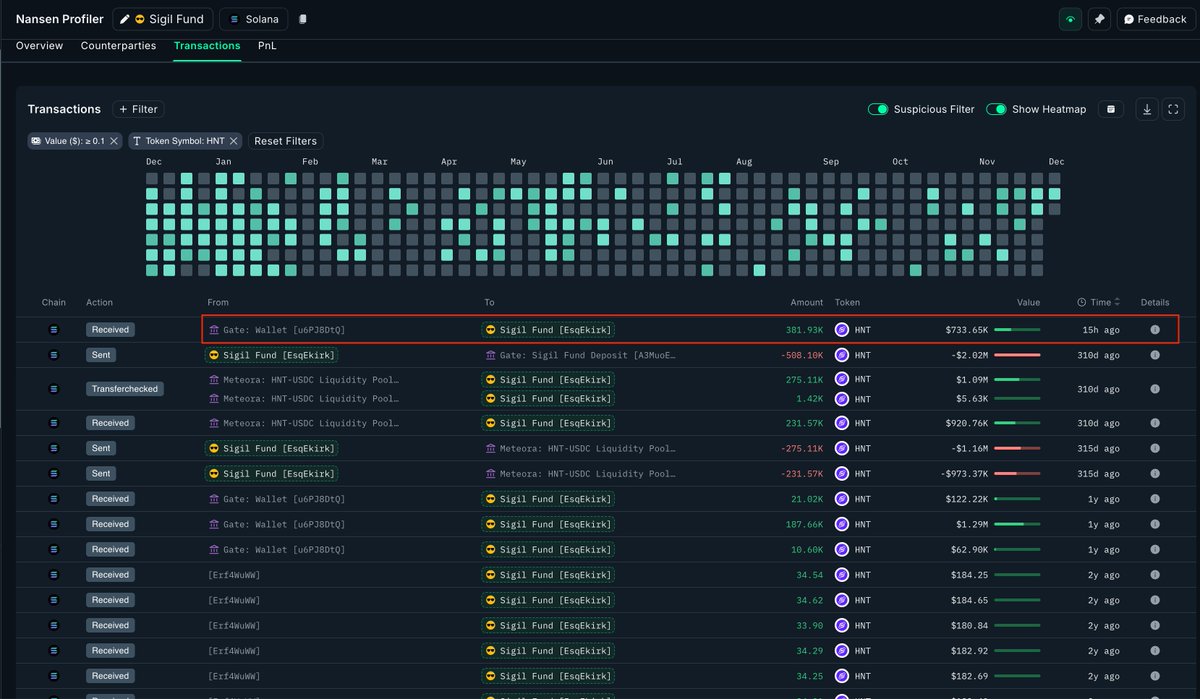Open Meteora pool recipient in -231.57K row

pyautogui.click(x=580, y=474)
